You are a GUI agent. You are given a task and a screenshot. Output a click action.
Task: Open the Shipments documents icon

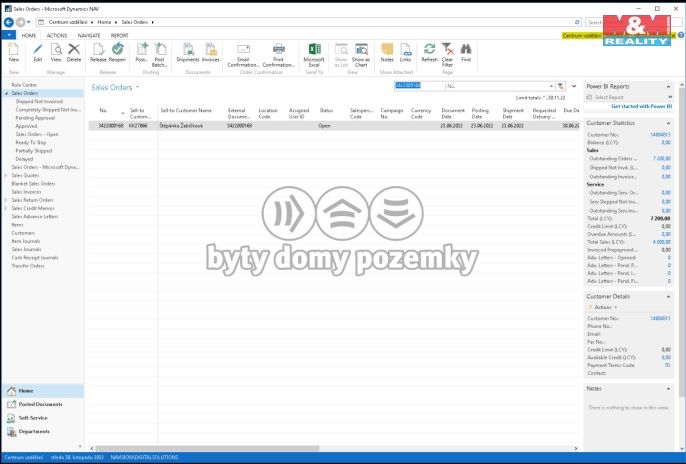188,49
